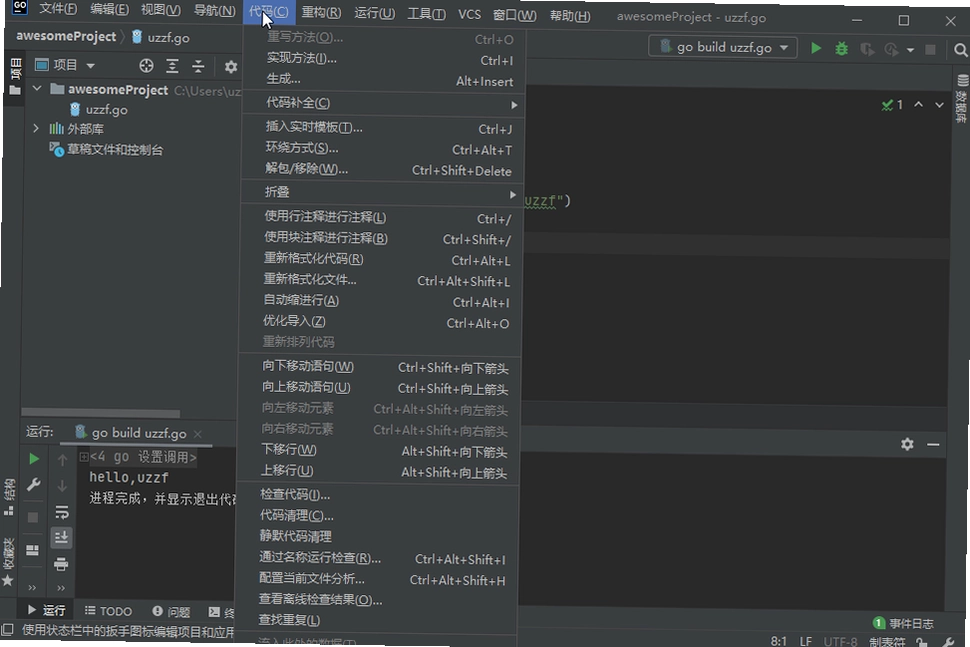Go up the stack trace arrow

[x=62, y=460]
